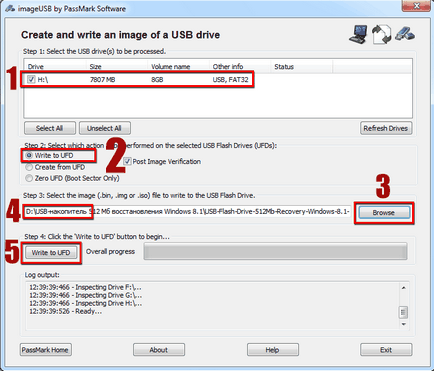Toggle the H:\ drive checkbox
The height and width of the screenshot is (371, 434).
click(31, 79)
